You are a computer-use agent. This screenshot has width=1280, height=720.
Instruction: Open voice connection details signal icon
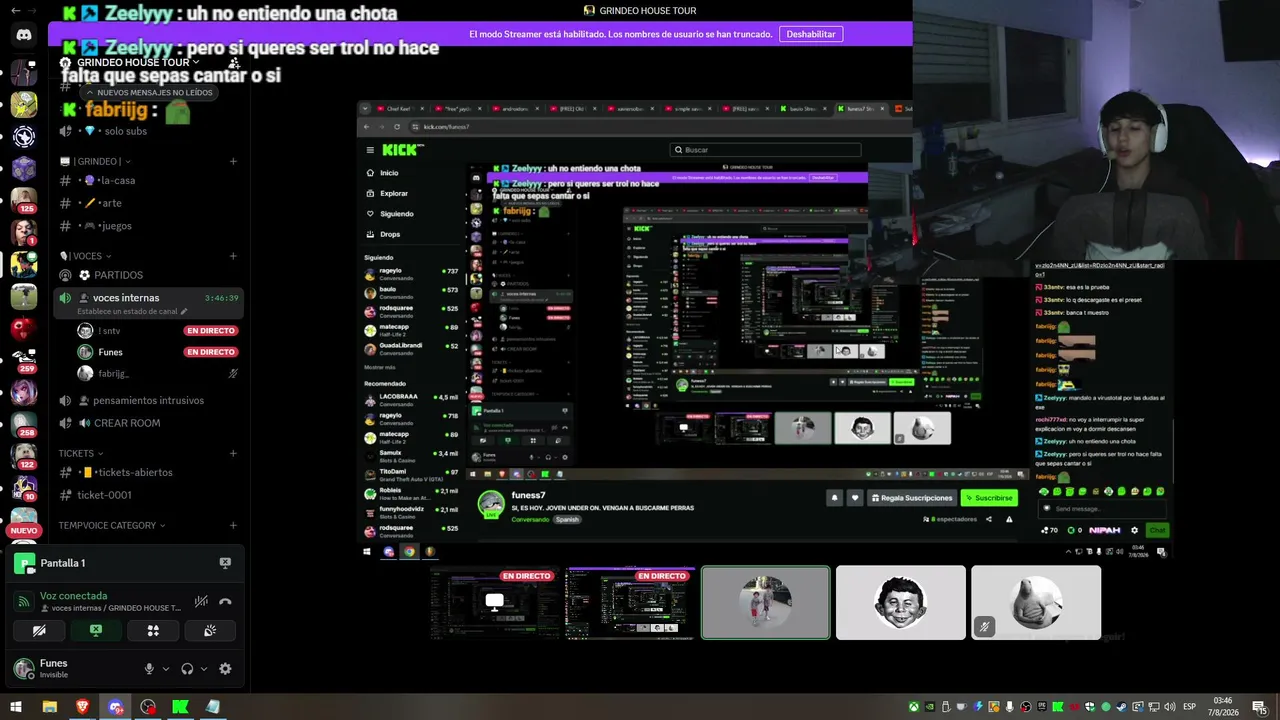coord(24,601)
